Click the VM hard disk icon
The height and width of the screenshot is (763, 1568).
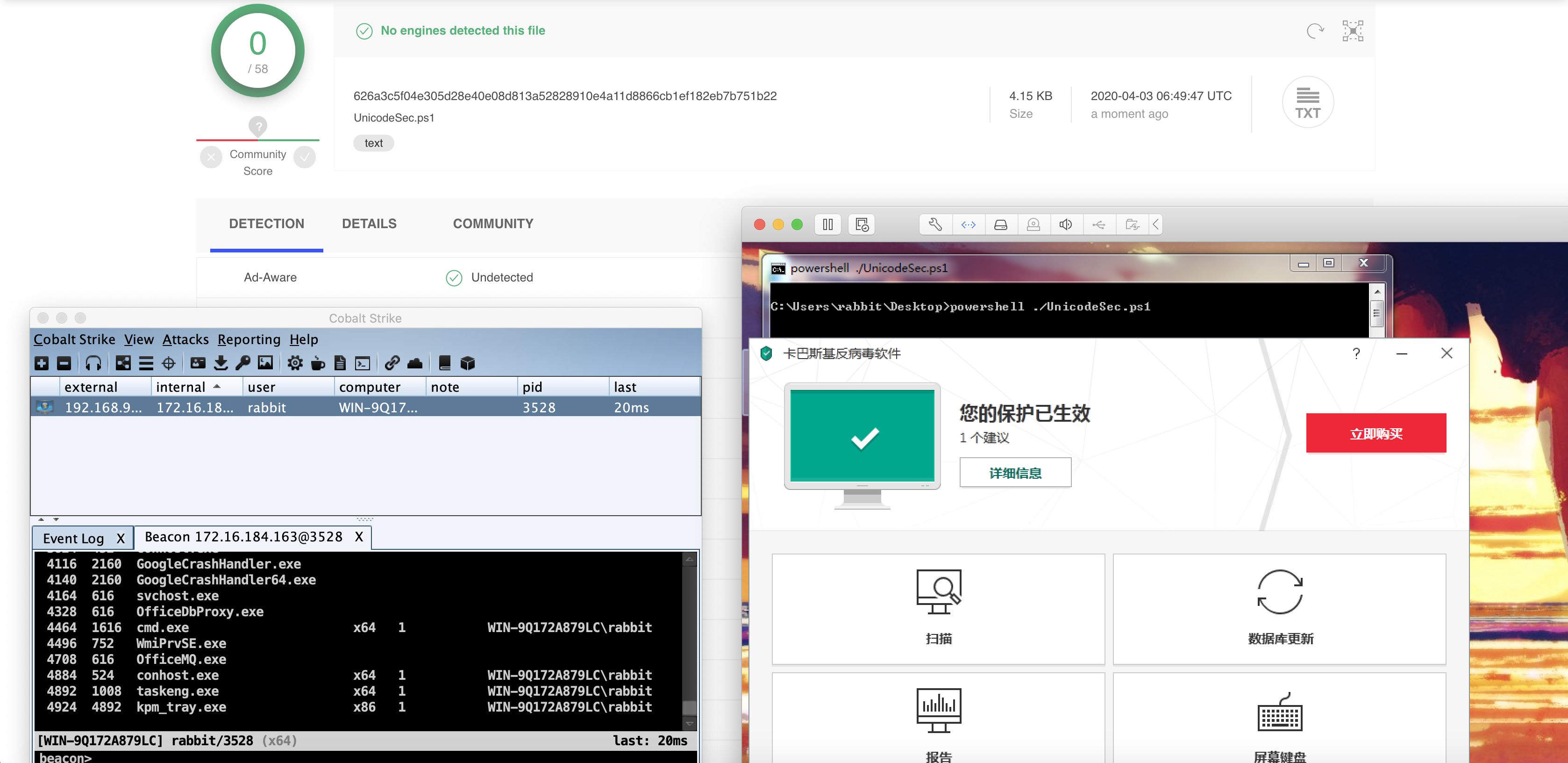tap(1001, 225)
